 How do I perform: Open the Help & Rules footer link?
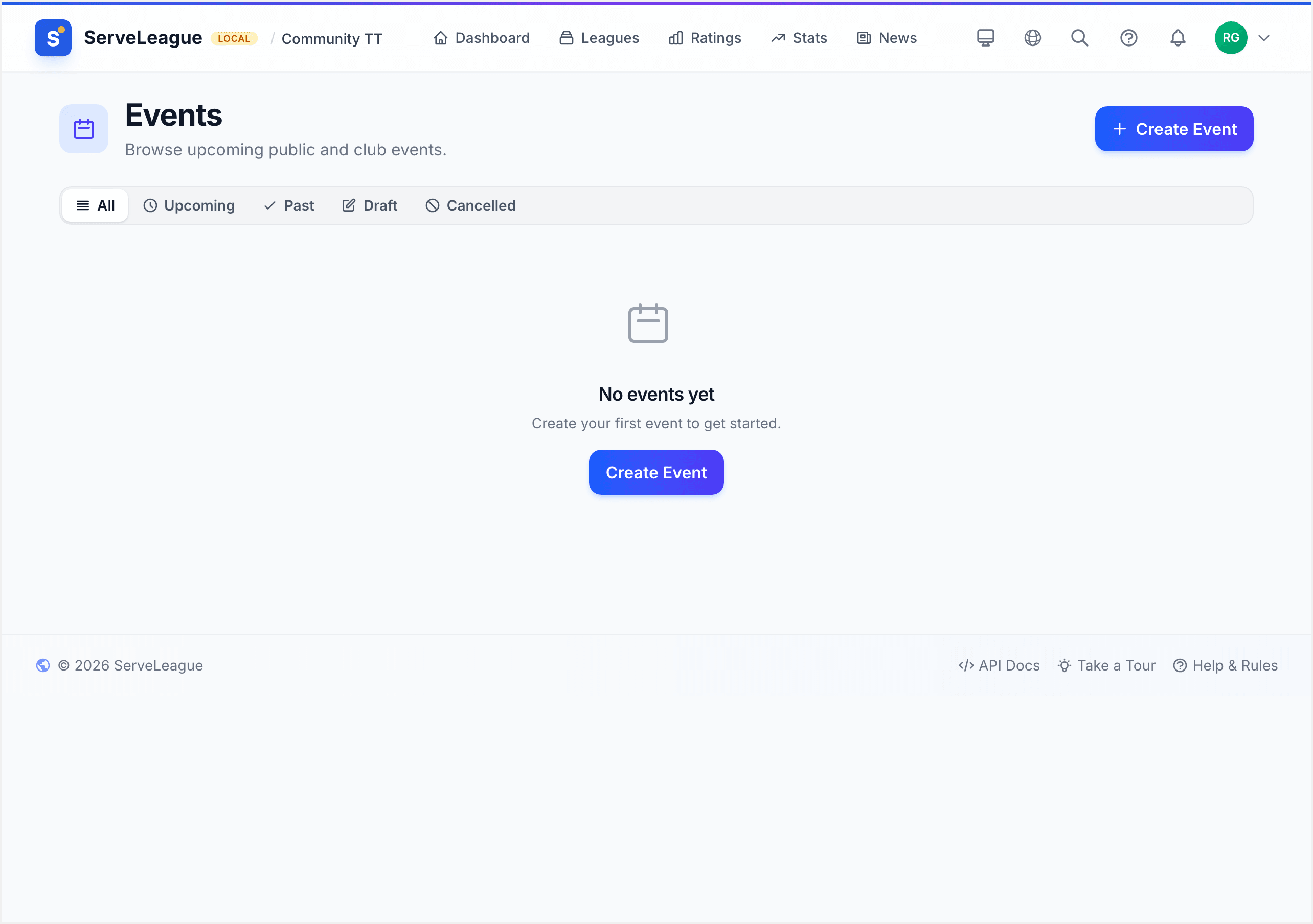tap(1225, 665)
